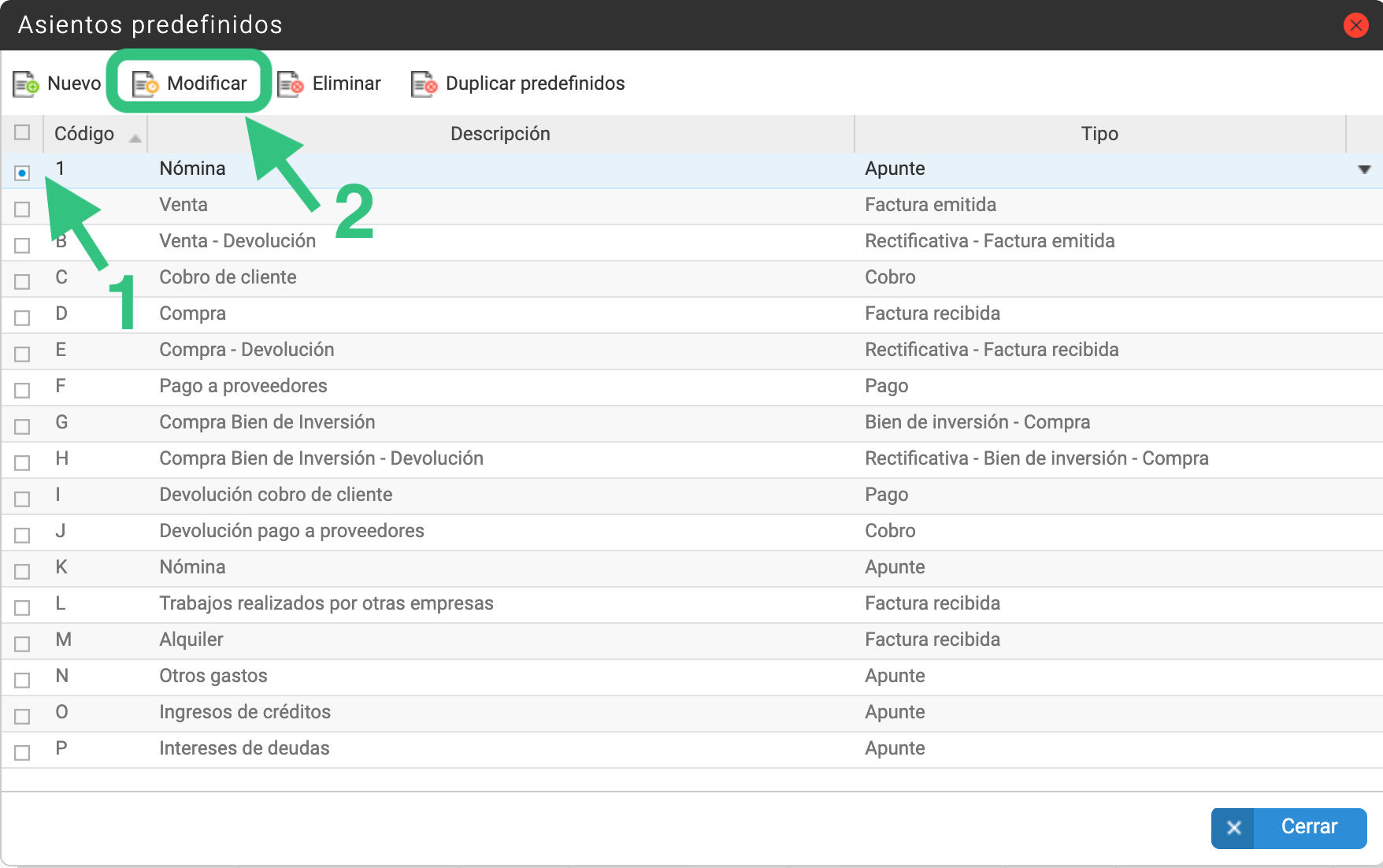Sort by Código column arrow

pyautogui.click(x=135, y=139)
